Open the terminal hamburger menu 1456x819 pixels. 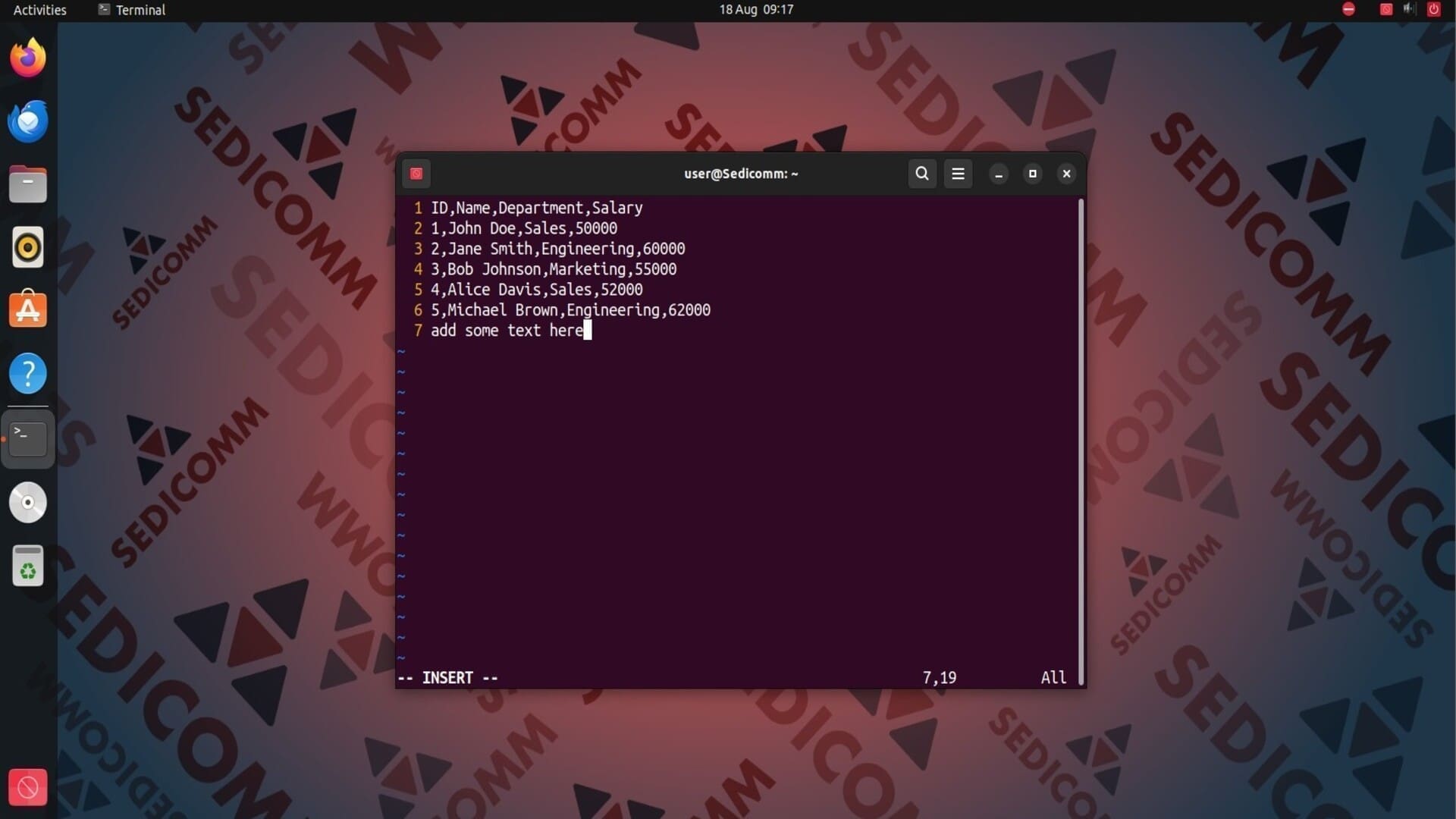pyautogui.click(x=958, y=174)
